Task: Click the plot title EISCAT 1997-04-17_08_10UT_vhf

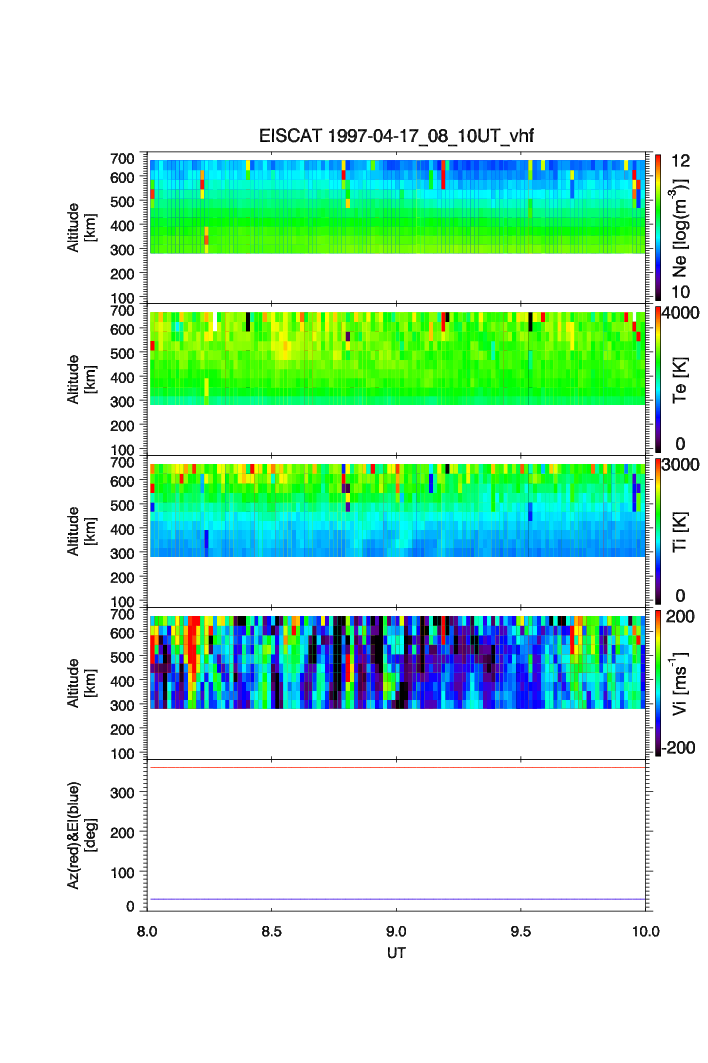Action: 396,136
